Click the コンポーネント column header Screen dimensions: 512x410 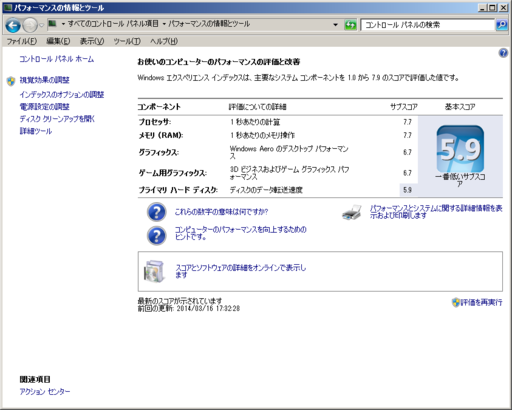tap(159, 107)
